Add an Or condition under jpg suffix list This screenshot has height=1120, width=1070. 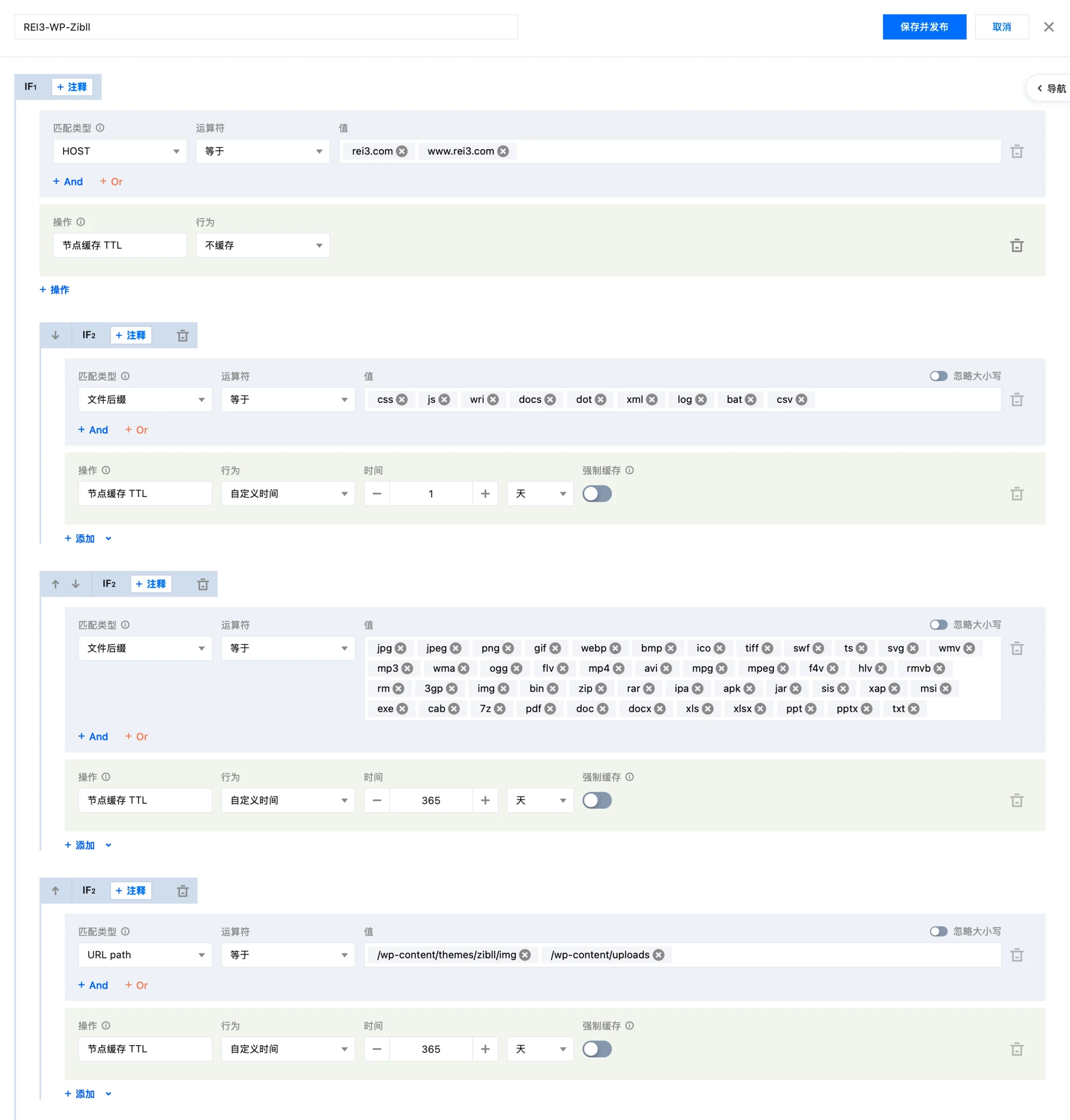coord(136,737)
